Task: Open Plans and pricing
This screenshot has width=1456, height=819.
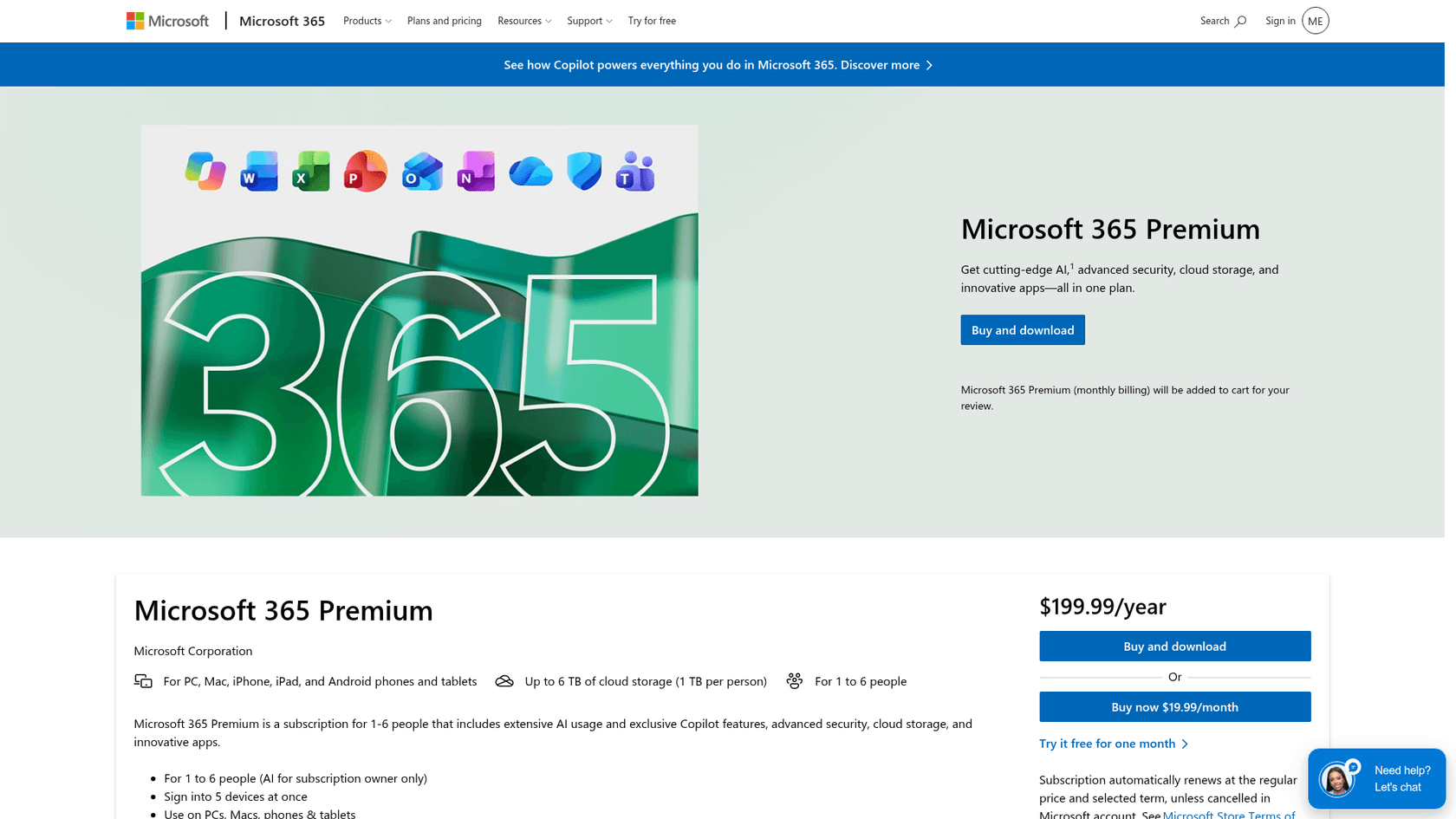Action: 445,21
